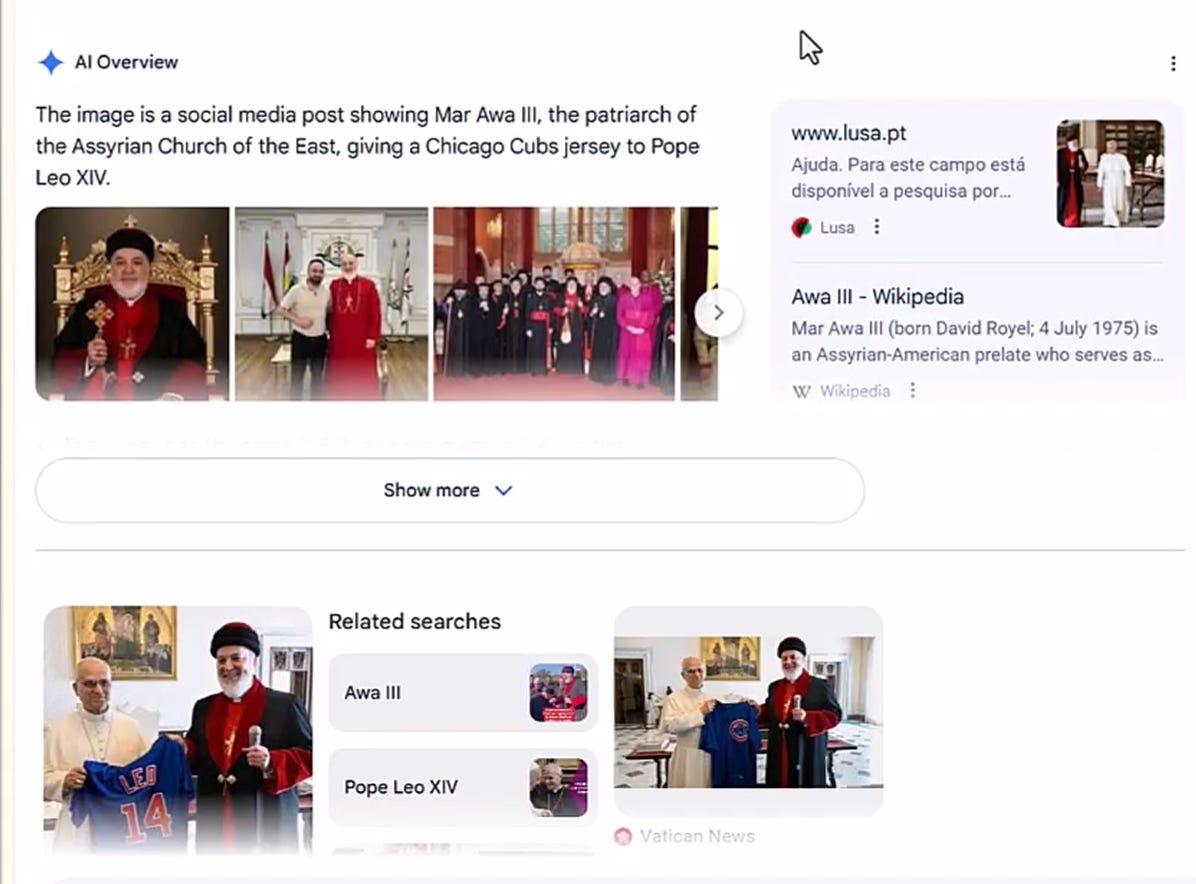Image resolution: width=1196 pixels, height=884 pixels.
Task: Select the Awa III related search
Action: click(x=462, y=693)
